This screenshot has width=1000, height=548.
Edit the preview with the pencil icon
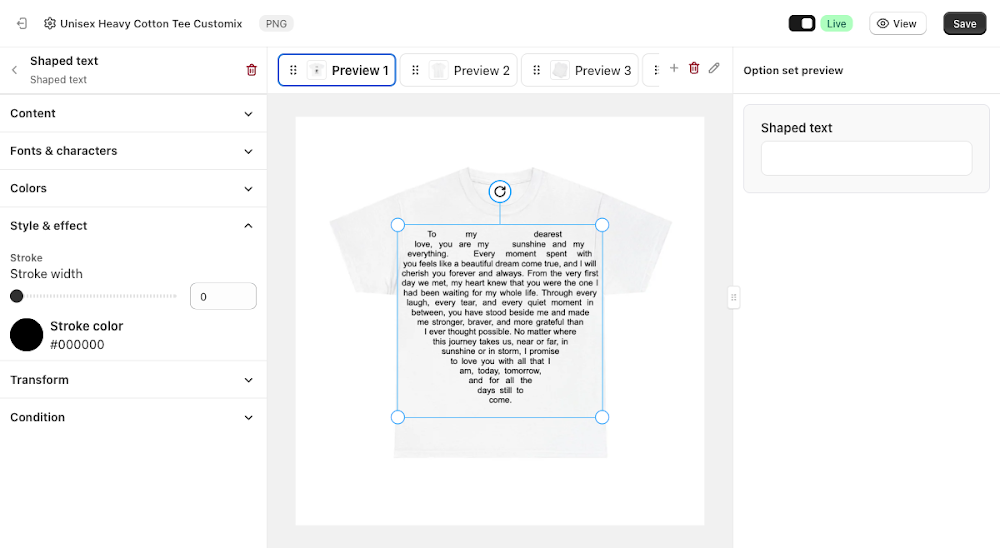coord(714,68)
